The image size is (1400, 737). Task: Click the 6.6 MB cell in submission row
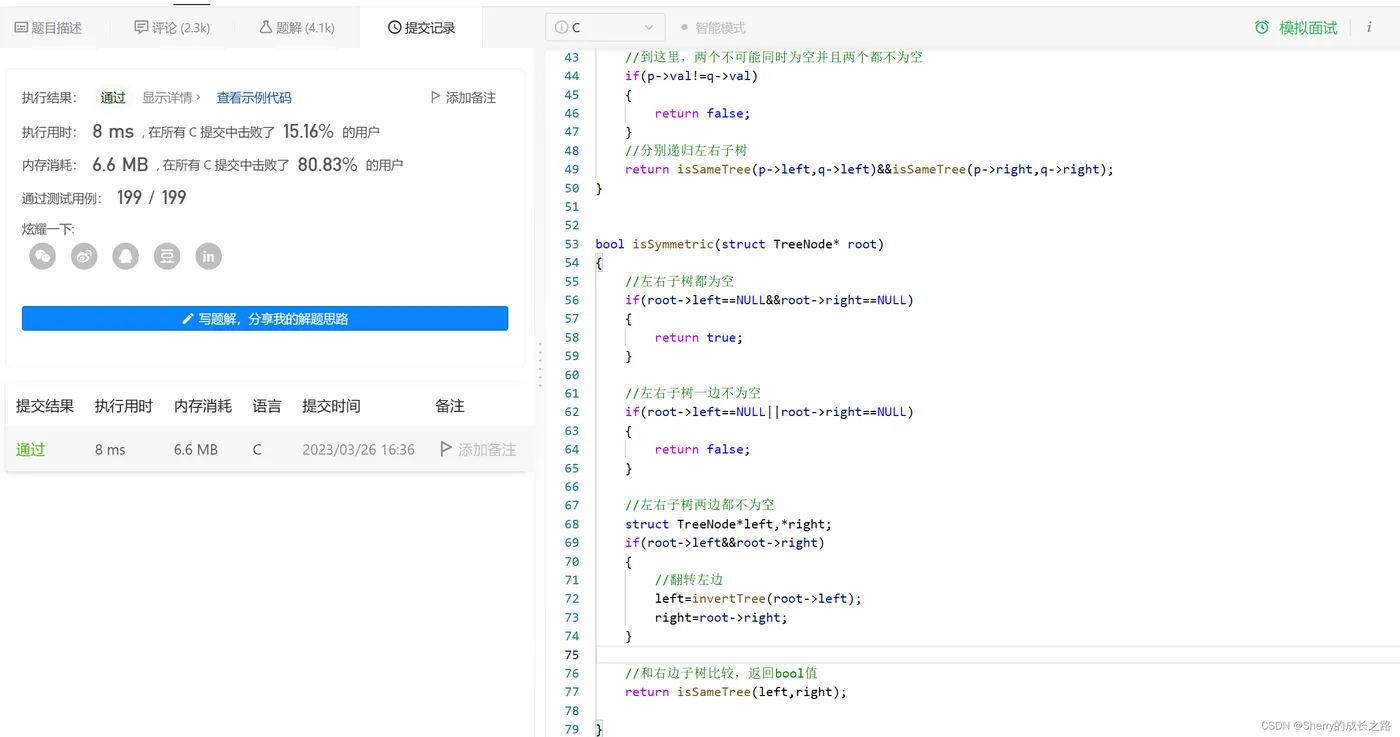(196, 450)
